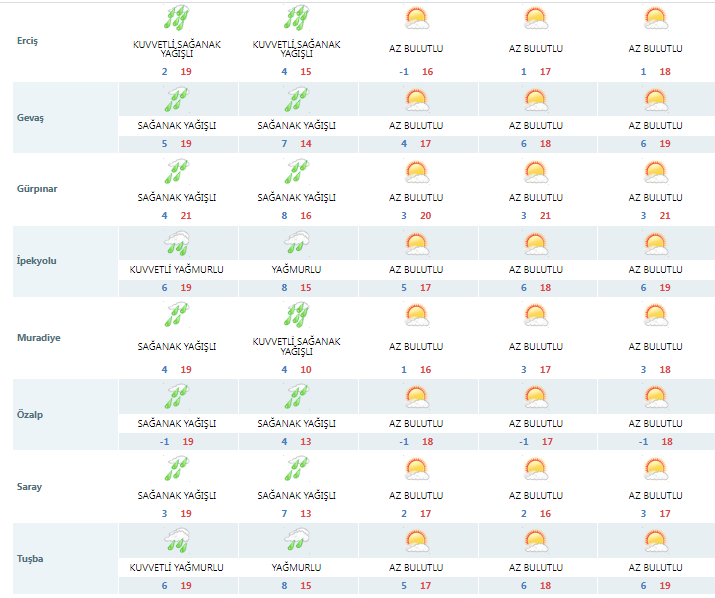
Task: Click Muradiye's heavy shower icon above 4 / 10
Action: [x=297, y=317]
